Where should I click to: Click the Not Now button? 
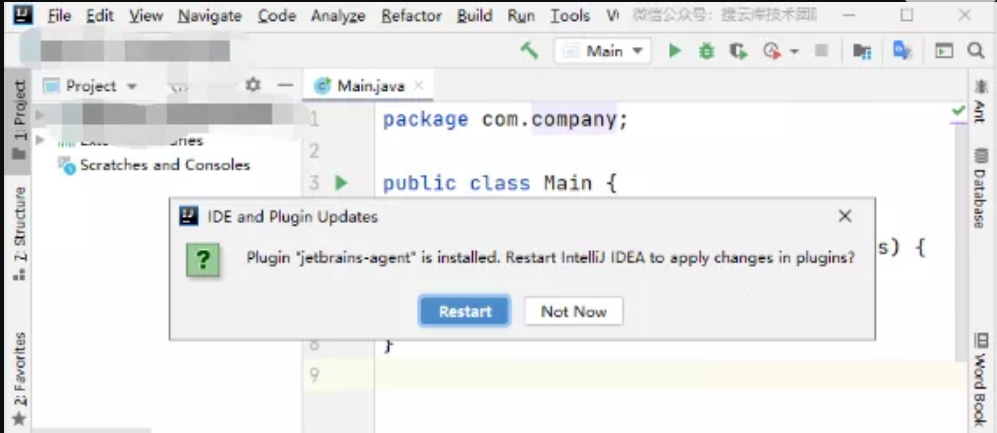pyautogui.click(x=573, y=311)
